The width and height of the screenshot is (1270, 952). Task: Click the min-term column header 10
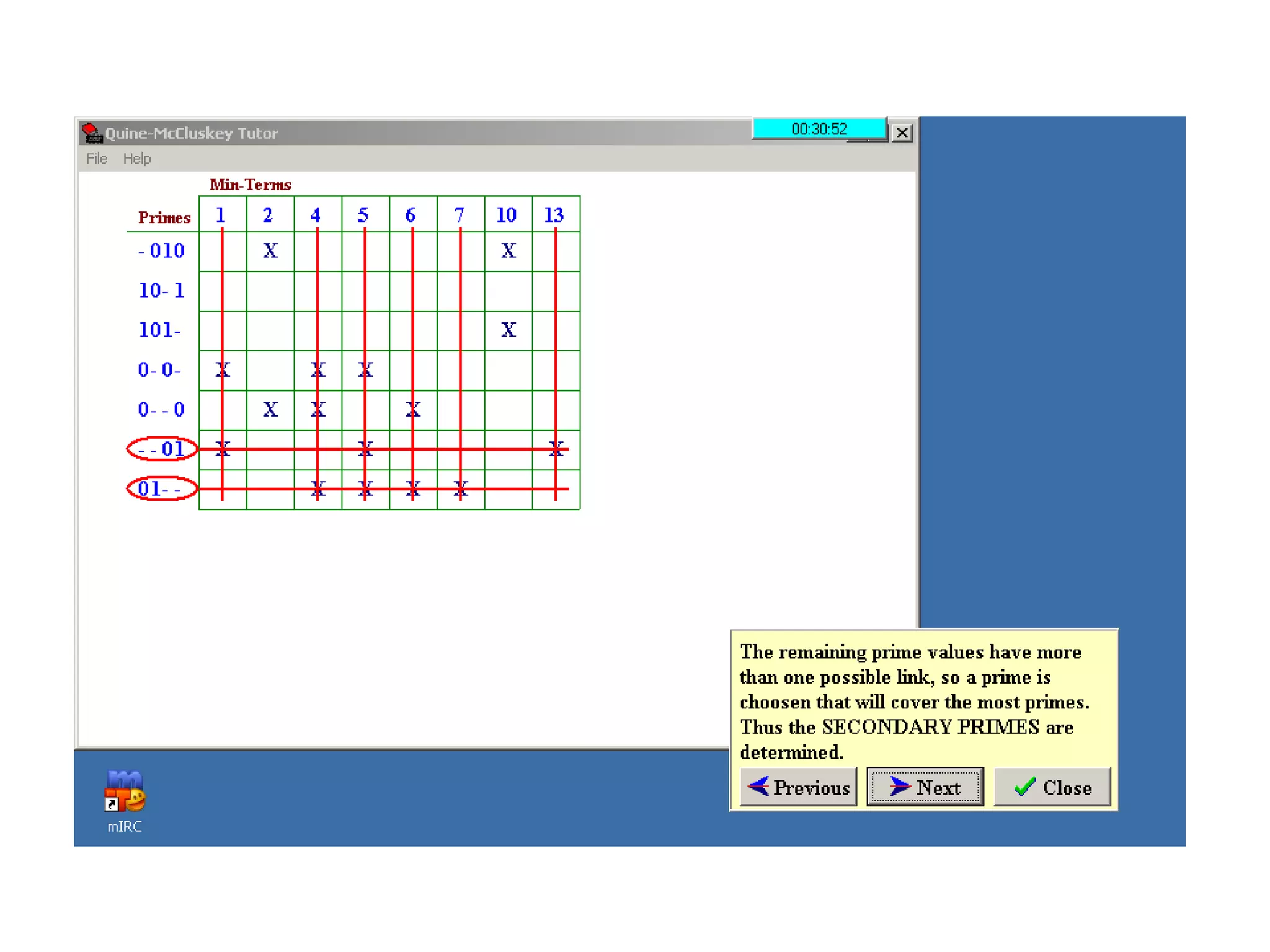[x=507, y=215]
